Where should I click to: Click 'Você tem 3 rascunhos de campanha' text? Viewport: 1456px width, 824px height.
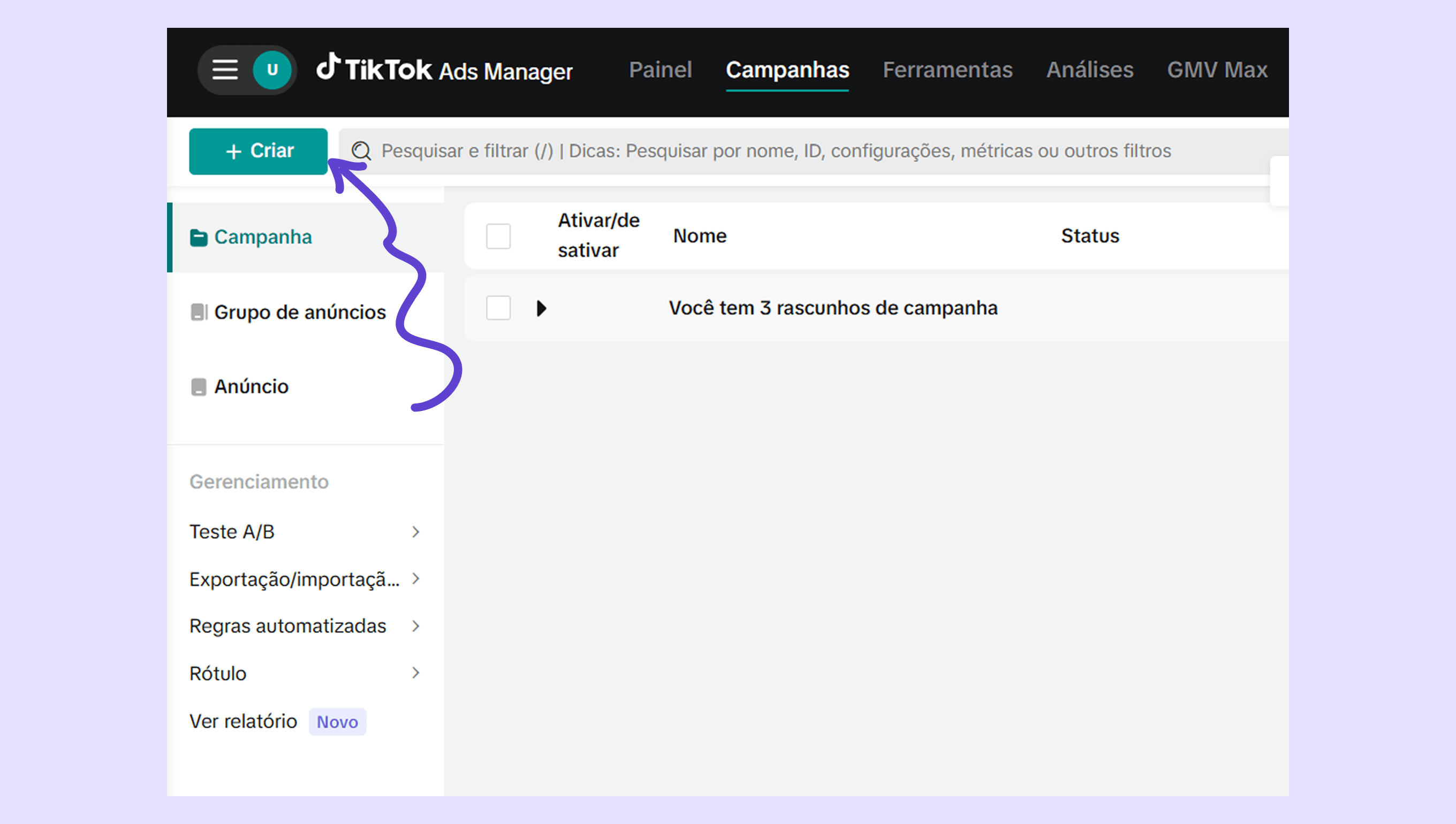833,308
